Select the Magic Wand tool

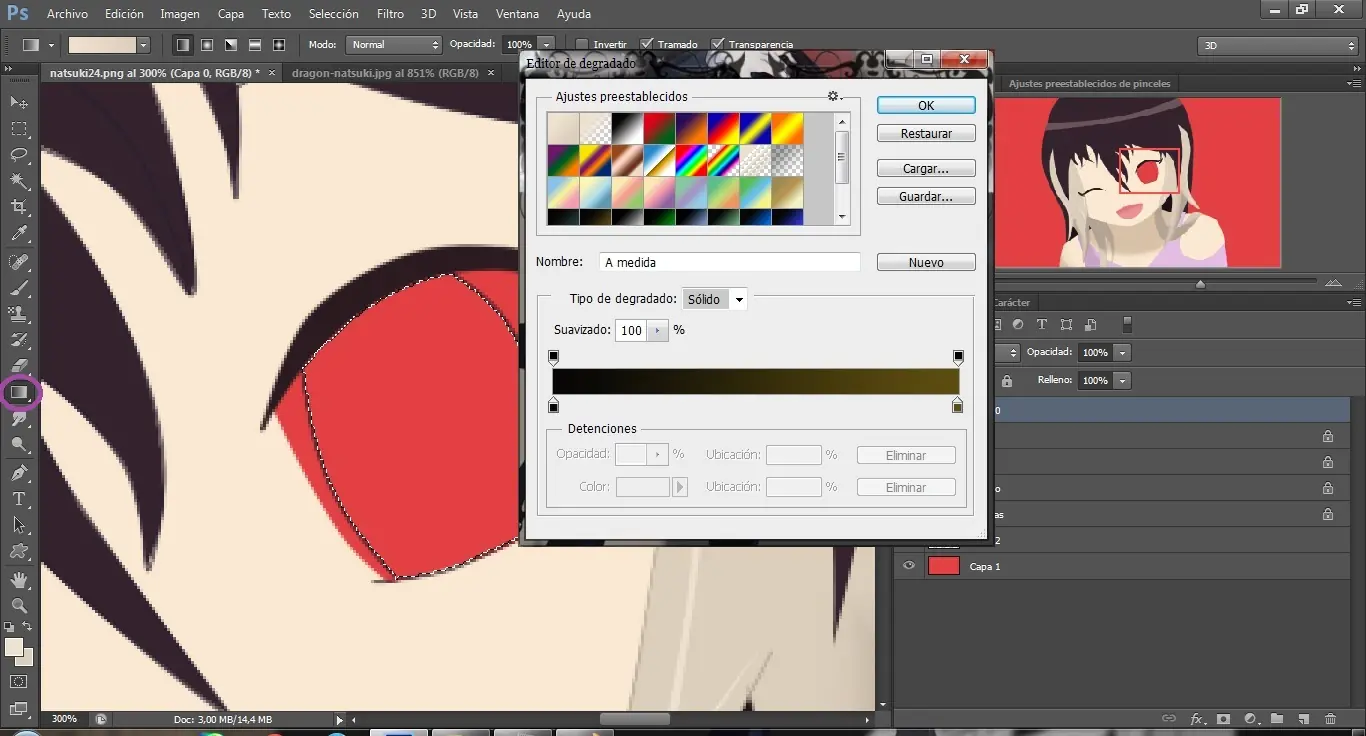tap(19, 181)
